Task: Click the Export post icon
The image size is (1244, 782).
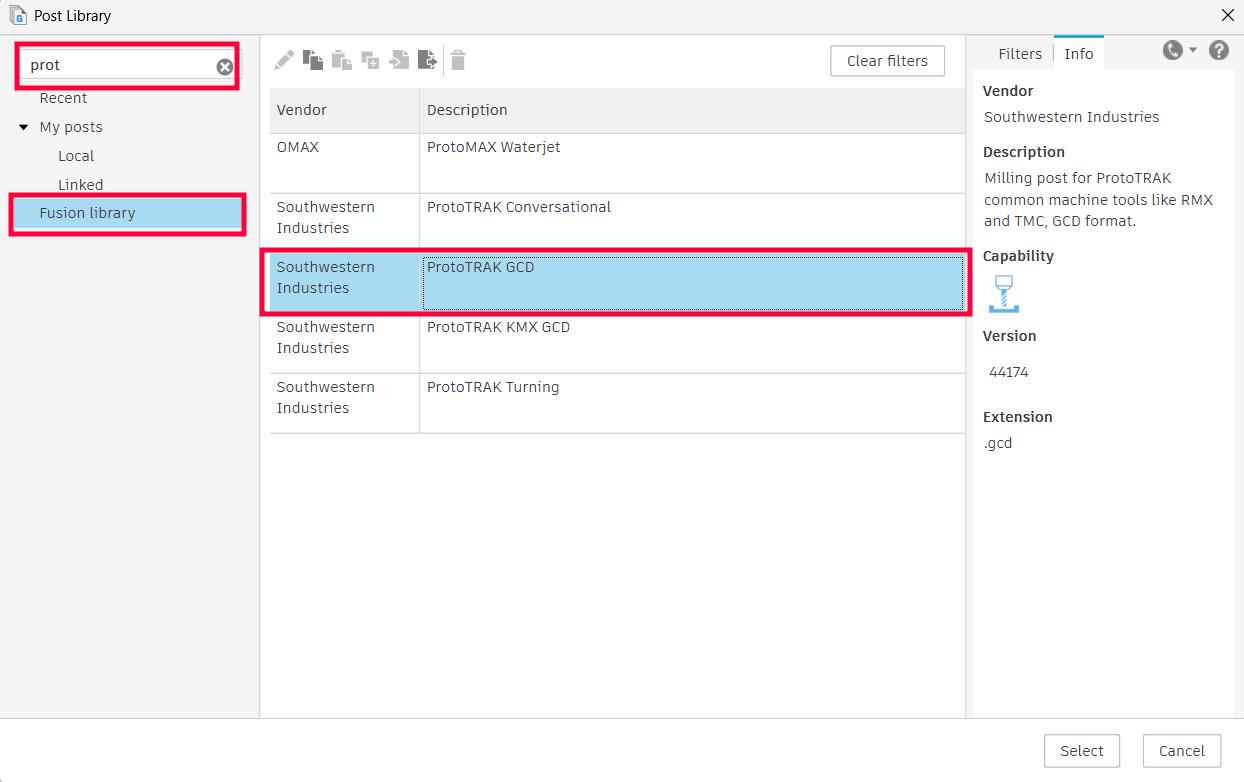Action: coord(428,60)
